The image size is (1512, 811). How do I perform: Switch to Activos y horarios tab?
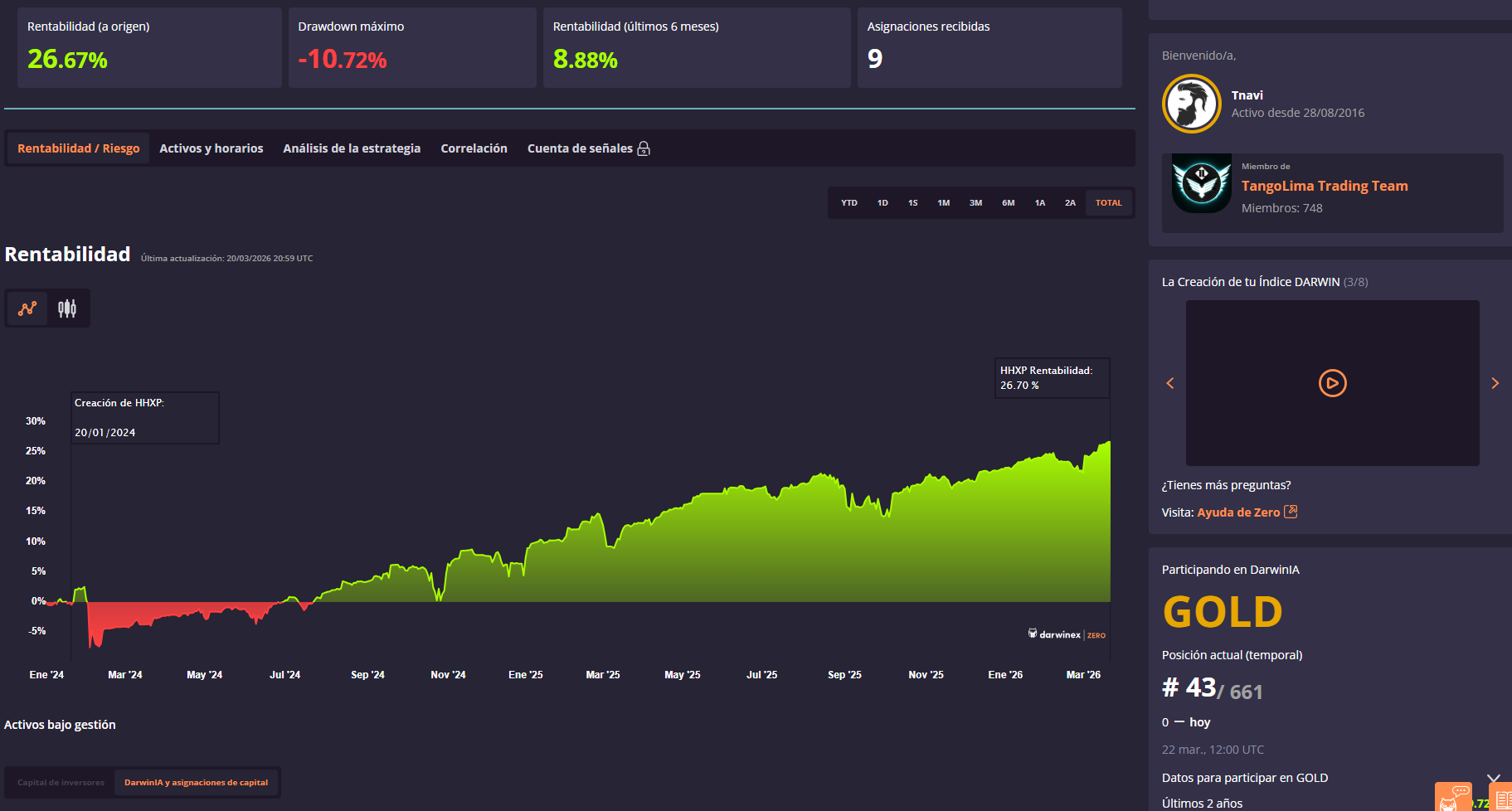click(211, 148)
